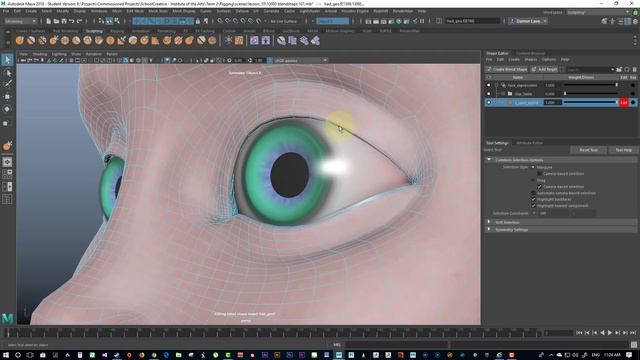
Task: Click the Save Scene icon
Action: (x=64, y=21)
